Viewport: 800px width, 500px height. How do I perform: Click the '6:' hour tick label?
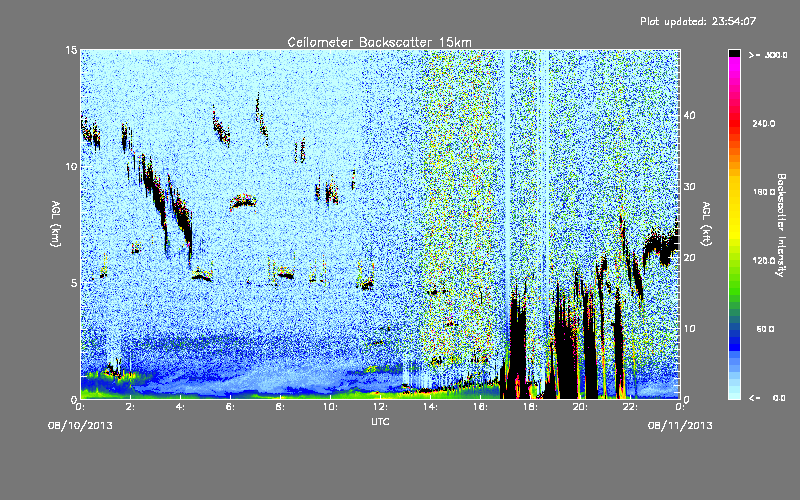click(x=230, y=407)
